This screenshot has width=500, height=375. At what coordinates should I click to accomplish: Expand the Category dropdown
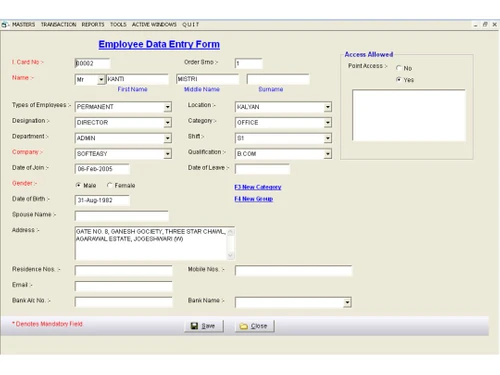click(x=328, y=123)
